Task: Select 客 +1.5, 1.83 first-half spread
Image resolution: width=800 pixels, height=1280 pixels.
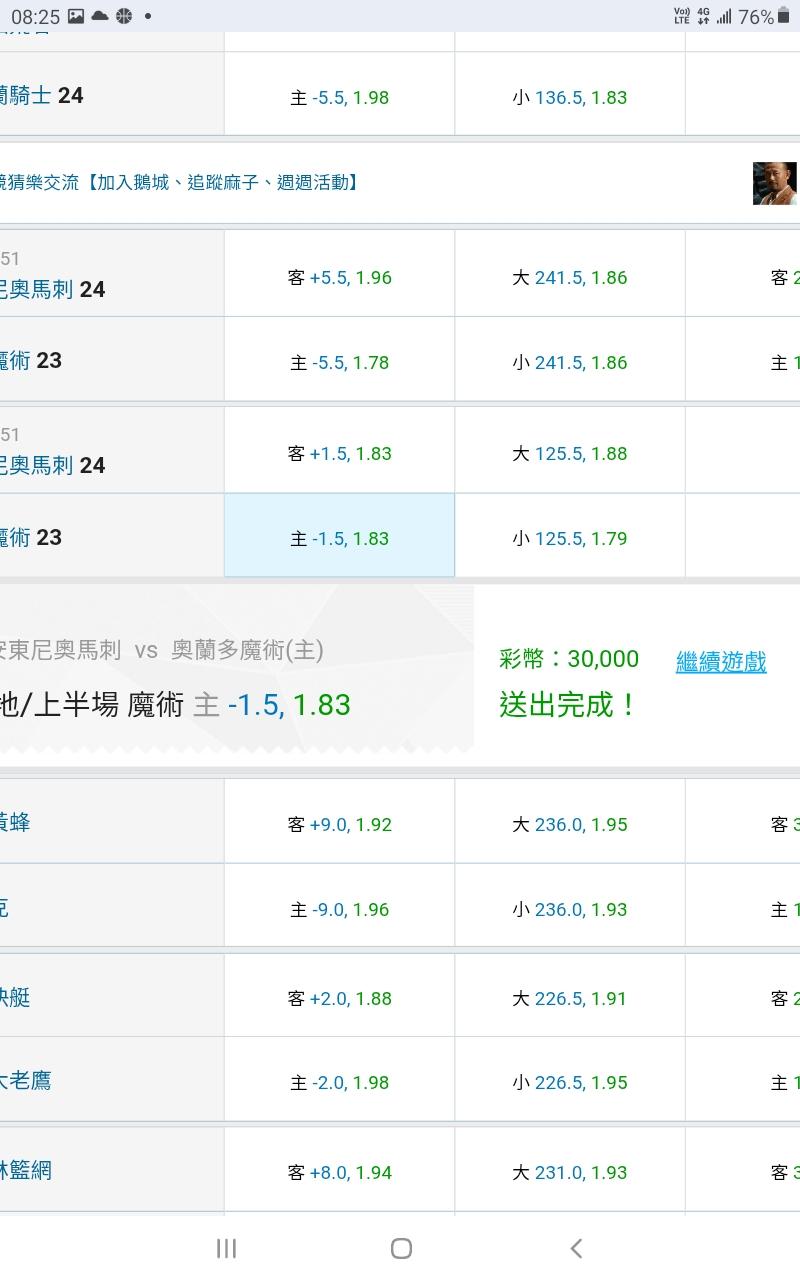Action: [339, 453]
